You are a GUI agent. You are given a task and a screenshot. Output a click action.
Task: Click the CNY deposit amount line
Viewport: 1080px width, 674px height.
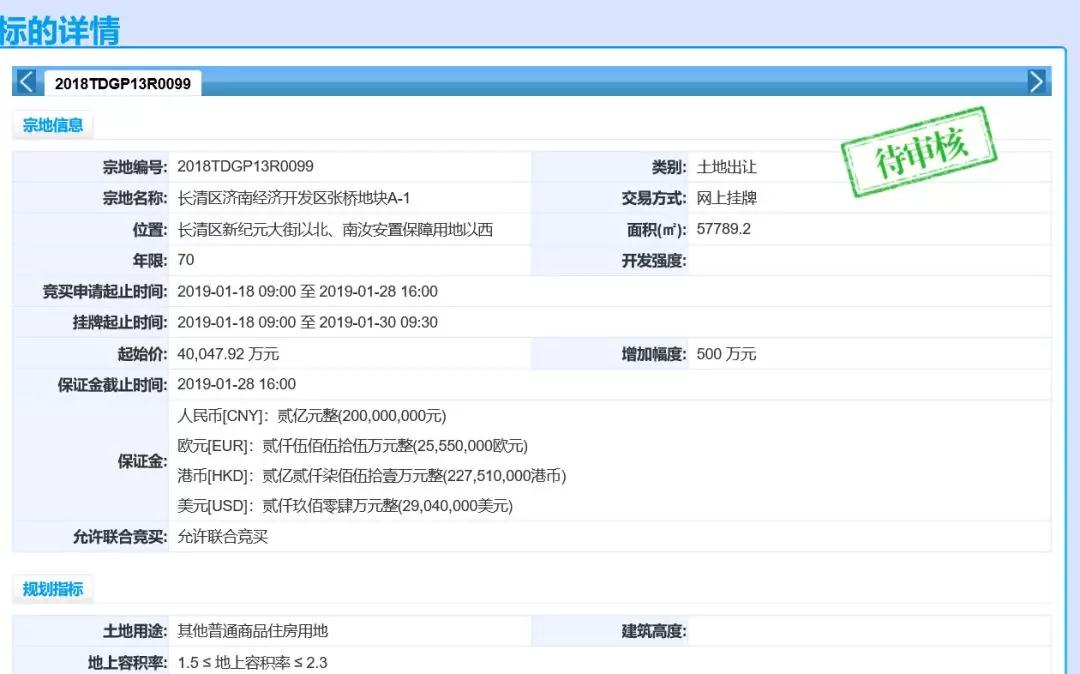(311, 416)
